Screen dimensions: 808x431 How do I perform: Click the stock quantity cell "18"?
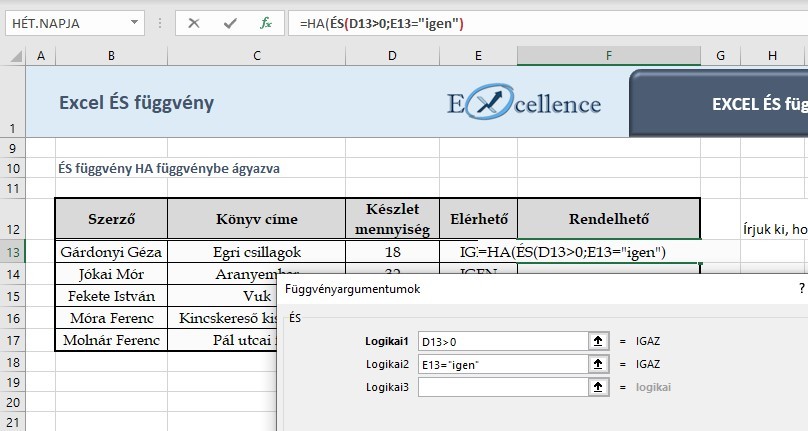click(392, 252)
